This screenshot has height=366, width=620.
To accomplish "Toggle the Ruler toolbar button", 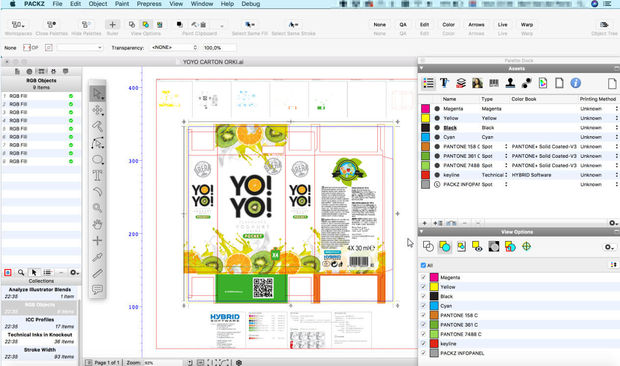I will (x=112, y=25).
